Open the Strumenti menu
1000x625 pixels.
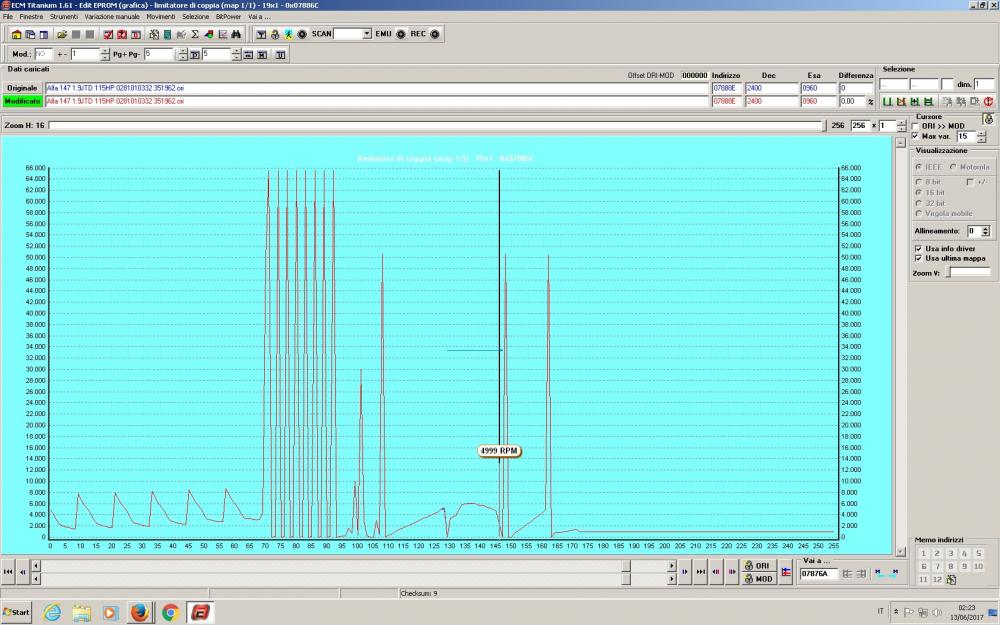[64, 17]
